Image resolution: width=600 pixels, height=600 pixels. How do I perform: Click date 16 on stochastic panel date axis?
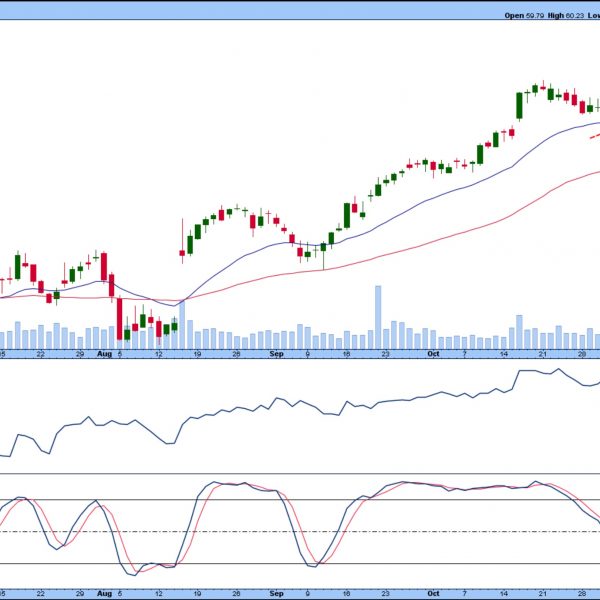(346, 594)
